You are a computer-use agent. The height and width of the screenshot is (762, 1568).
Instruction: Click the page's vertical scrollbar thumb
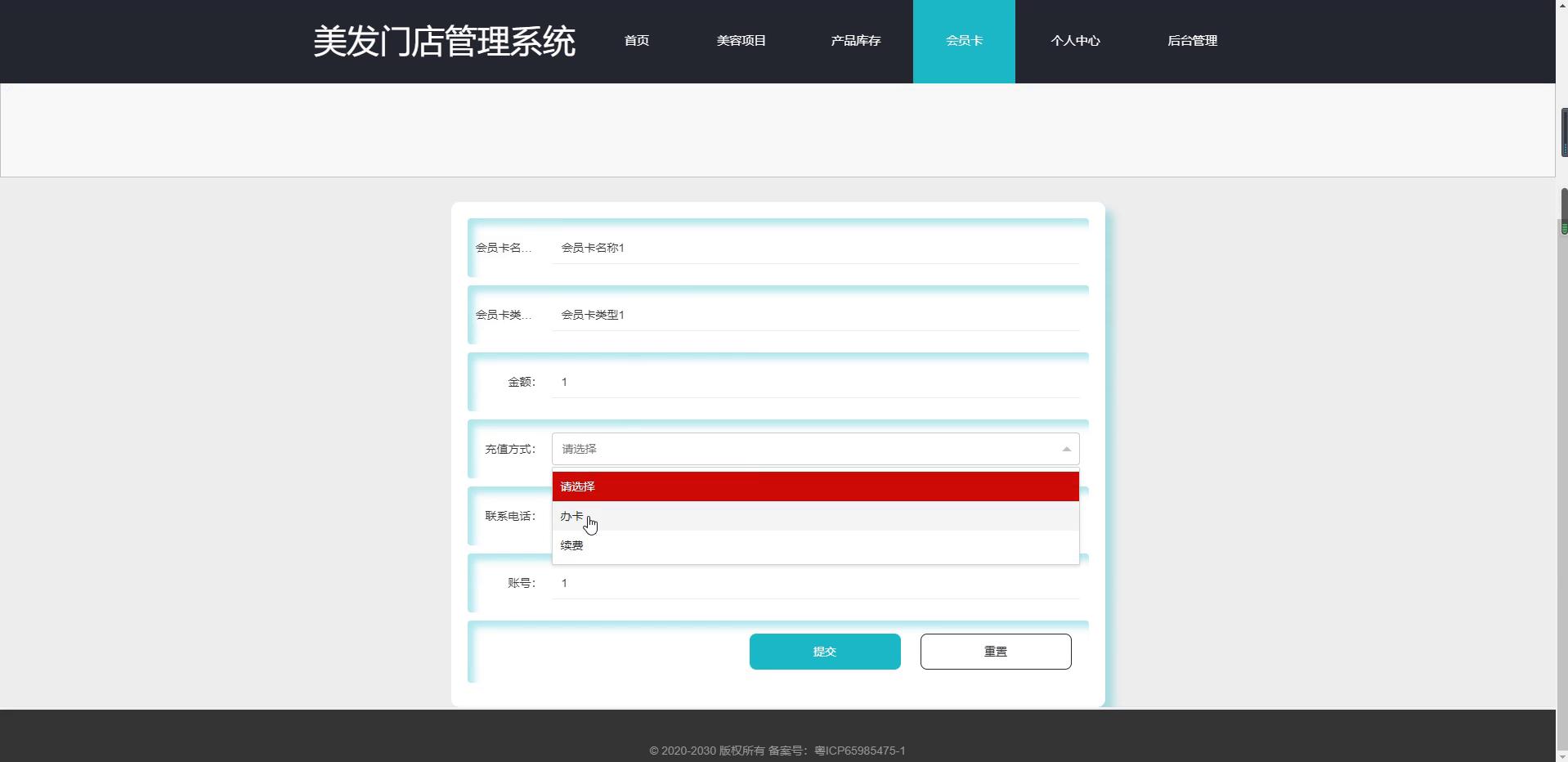1563,211
